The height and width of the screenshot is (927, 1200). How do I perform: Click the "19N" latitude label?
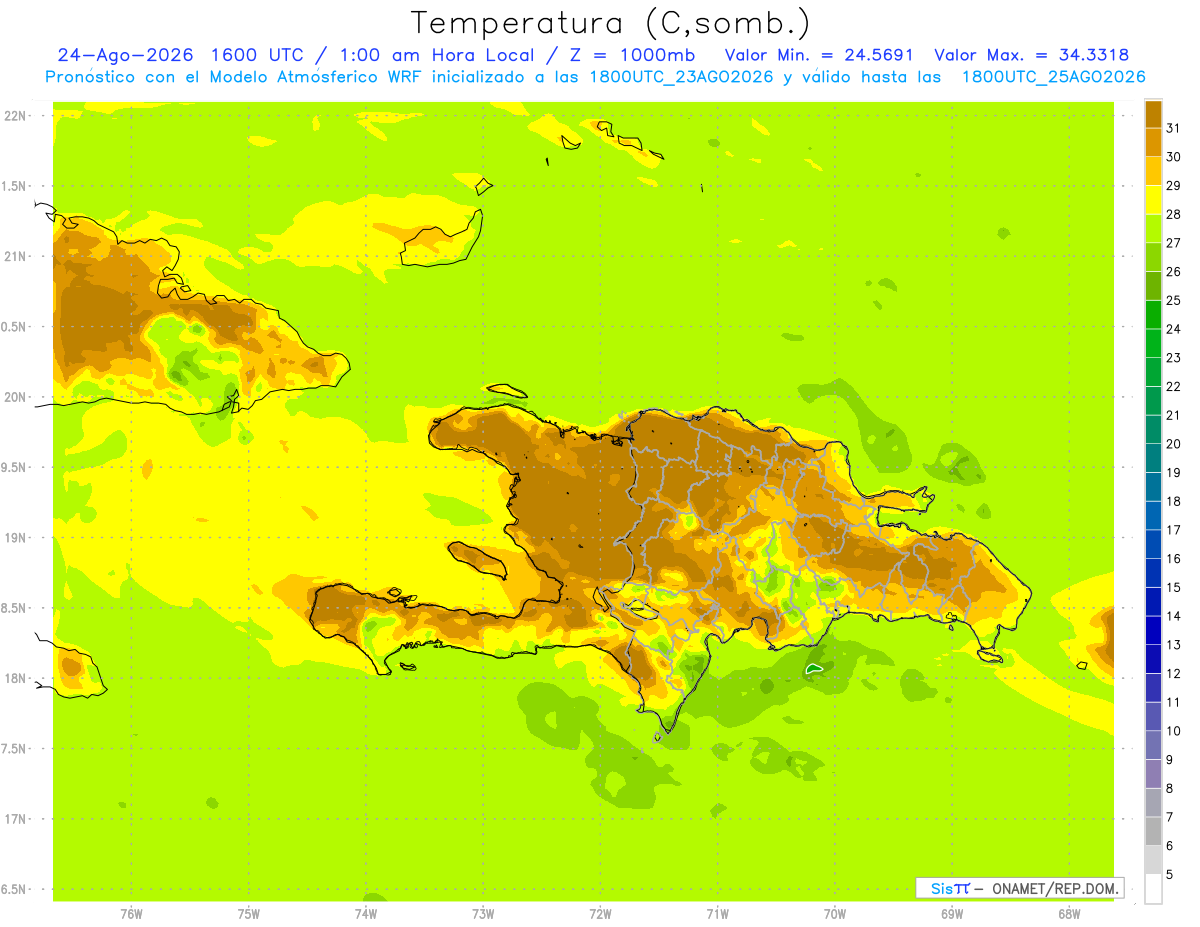pyautogui.click(x=14, y=537)
